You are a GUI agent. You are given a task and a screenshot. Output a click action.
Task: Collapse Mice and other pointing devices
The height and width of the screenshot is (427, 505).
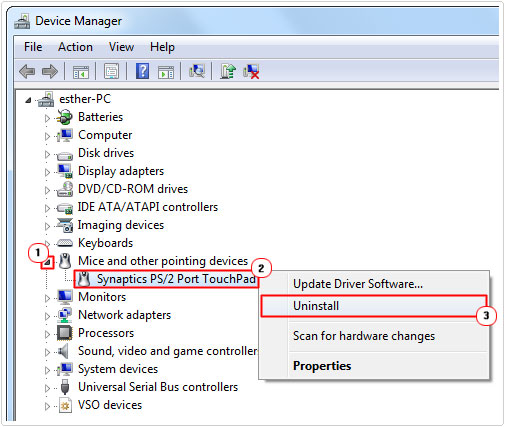click(x=48, y=263)
